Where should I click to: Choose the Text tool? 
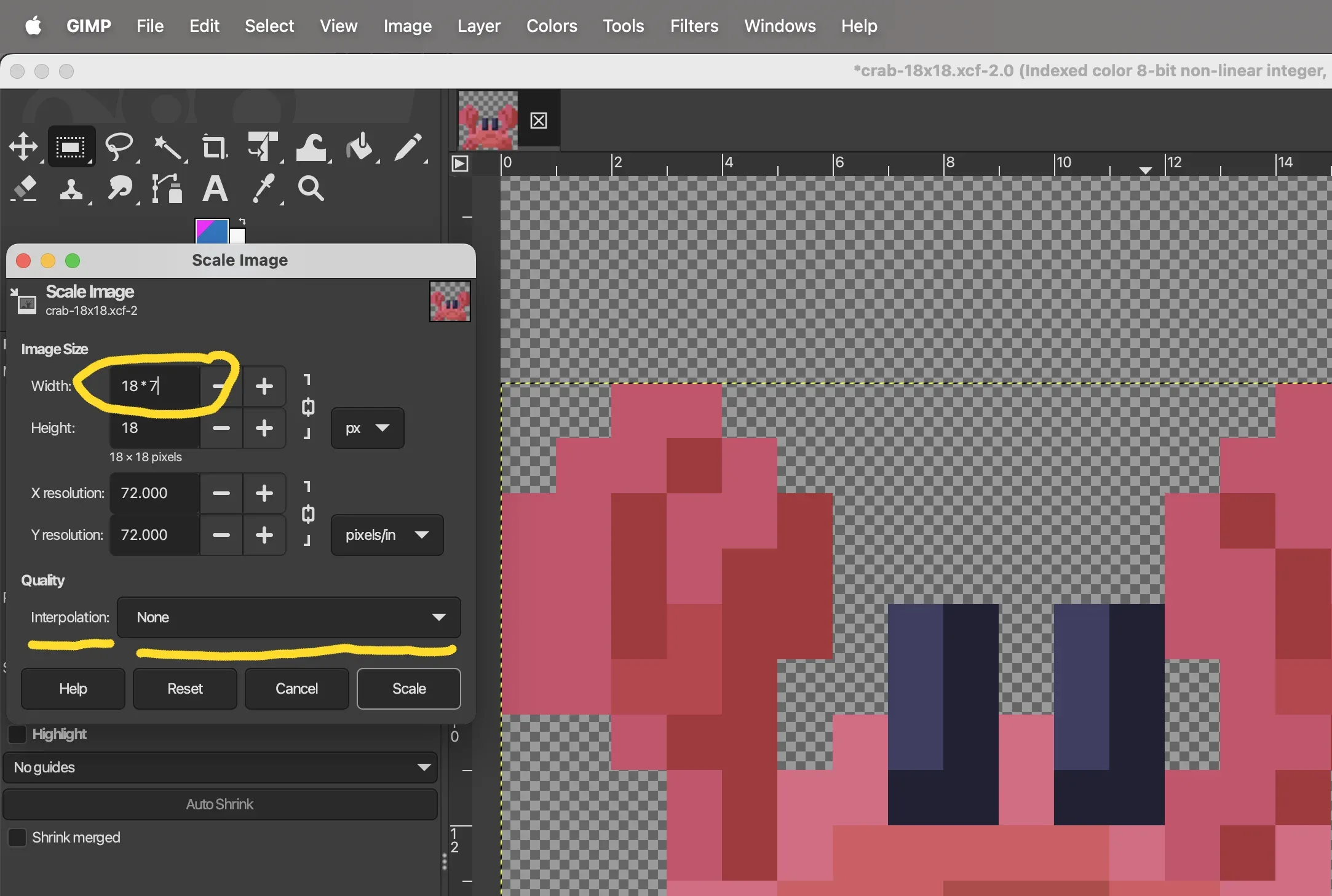[x=215, y=189]
